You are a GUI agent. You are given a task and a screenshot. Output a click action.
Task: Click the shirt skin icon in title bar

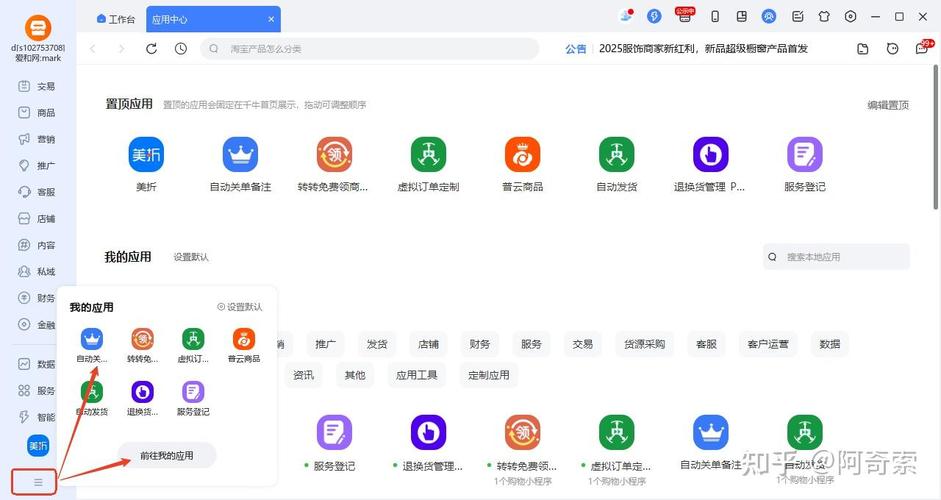point(824,17)
